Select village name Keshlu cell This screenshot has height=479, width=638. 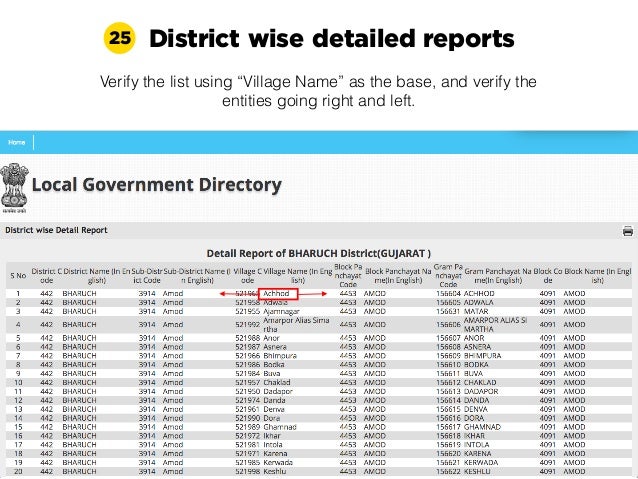(275, 472)
